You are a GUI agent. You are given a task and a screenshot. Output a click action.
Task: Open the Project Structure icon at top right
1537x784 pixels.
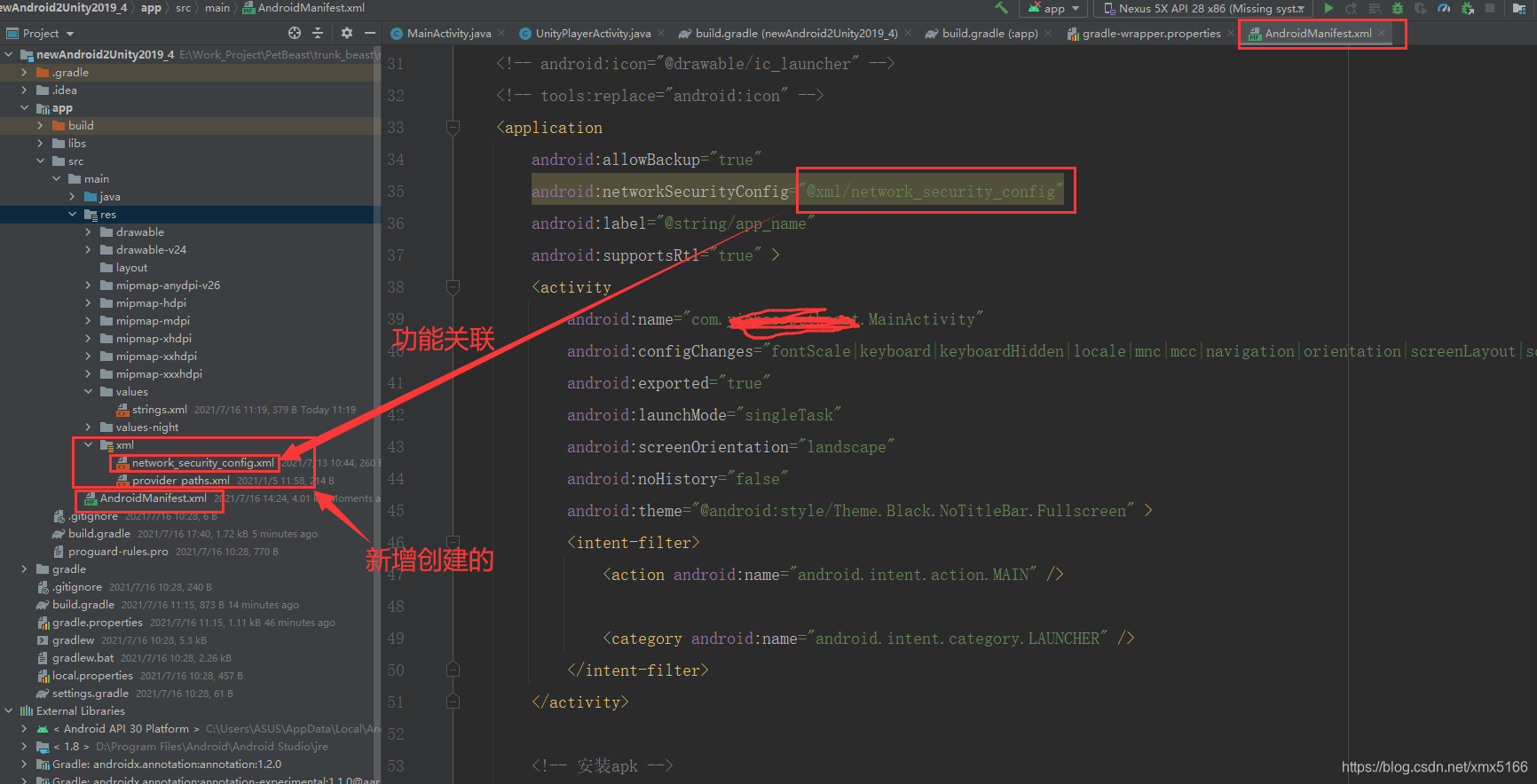pyautogui.click(x=1519, y=8)
